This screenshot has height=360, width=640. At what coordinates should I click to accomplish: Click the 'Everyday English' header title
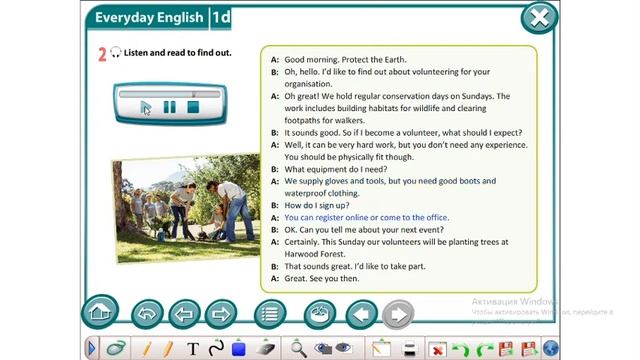(x=149, y=18)
